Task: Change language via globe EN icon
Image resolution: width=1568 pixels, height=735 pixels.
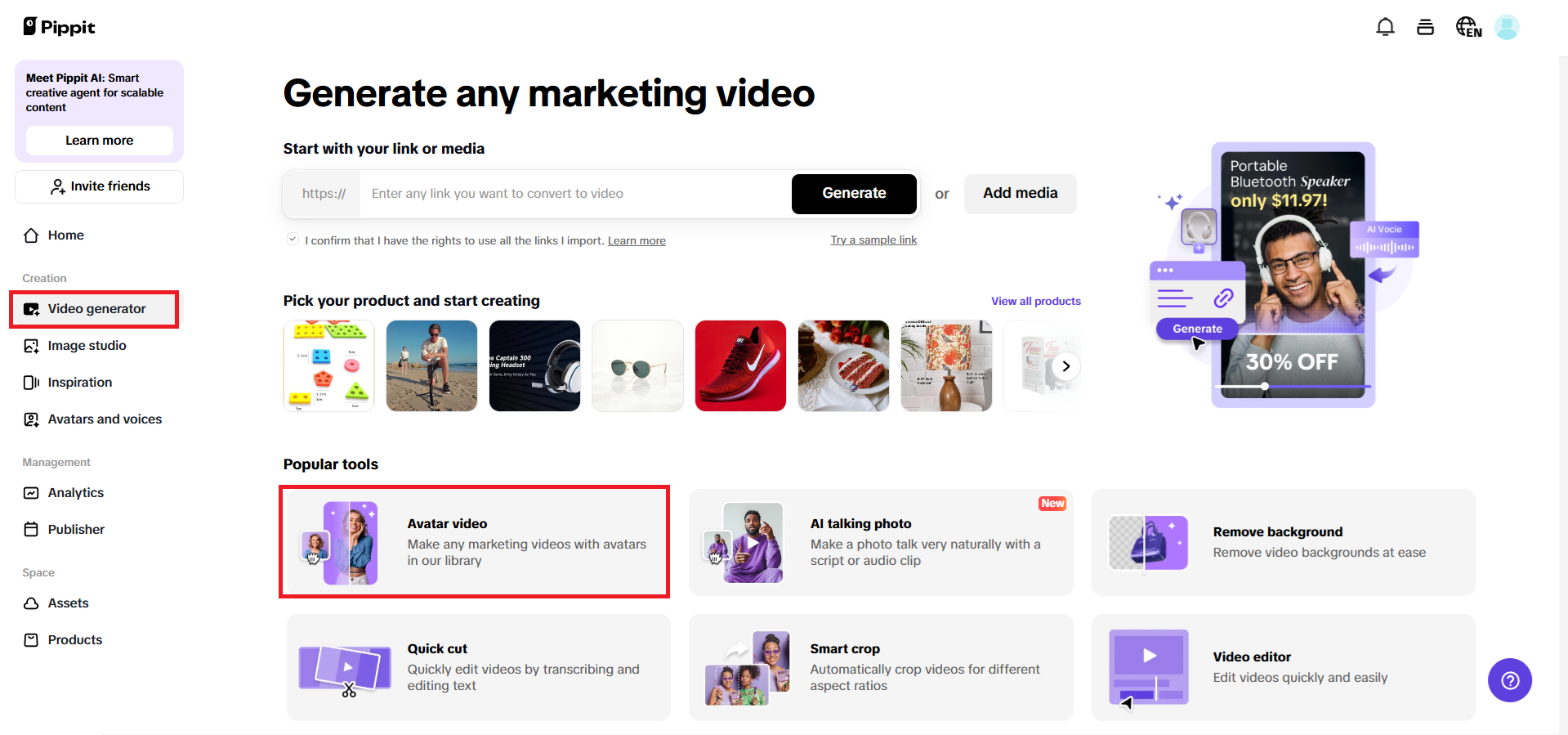Action: click(1468, 27)
